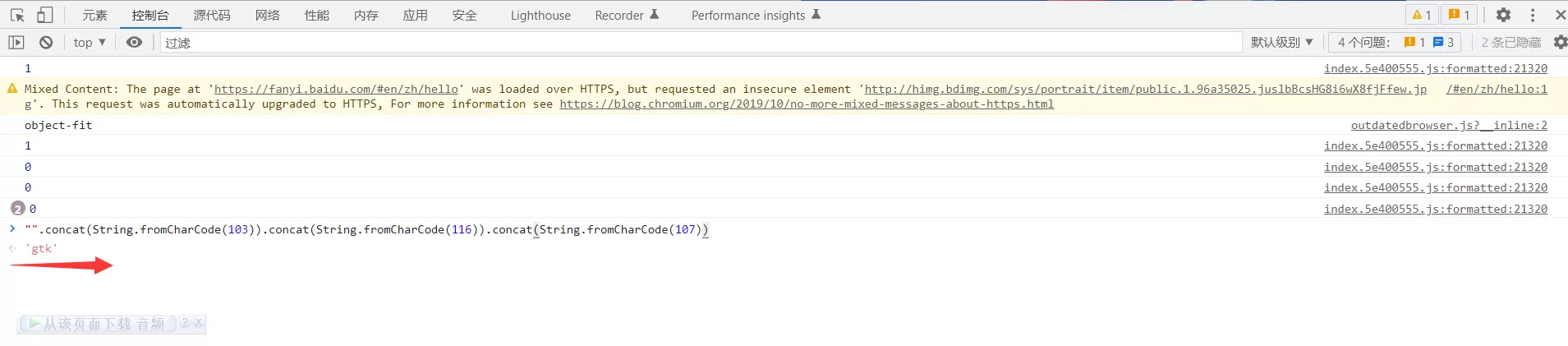Screen dimensions: 1568x346
Task: Switch to the 网络 tab
Action: 267,15
